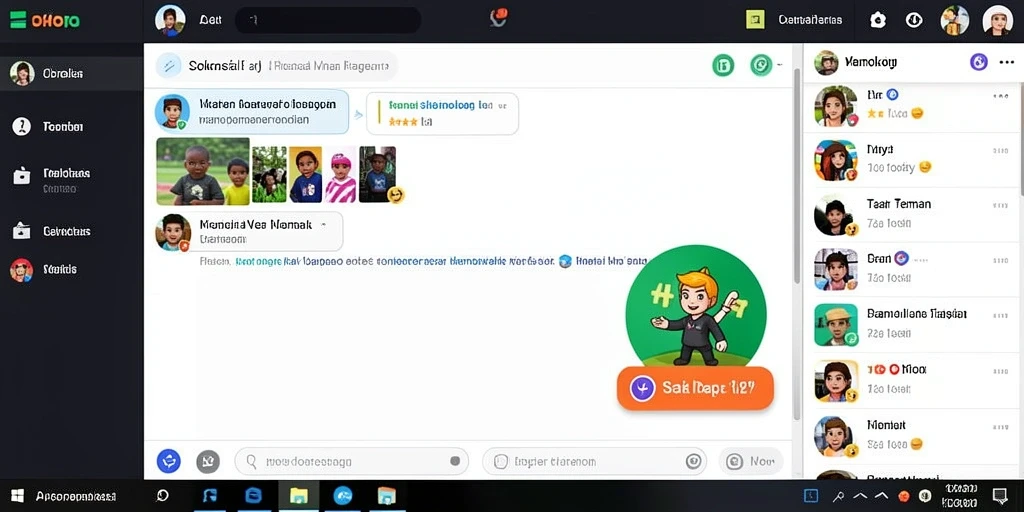Open the photo of the child in pink stripes

tap(340, 174)
